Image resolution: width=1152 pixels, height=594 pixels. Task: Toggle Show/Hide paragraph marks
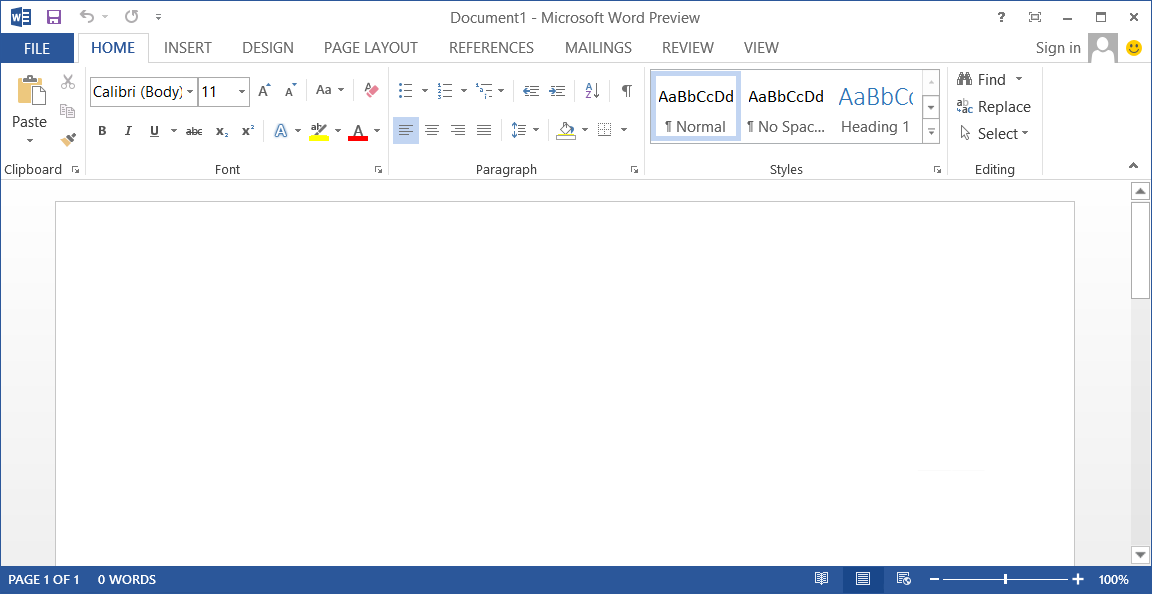[x=626, y=90]
